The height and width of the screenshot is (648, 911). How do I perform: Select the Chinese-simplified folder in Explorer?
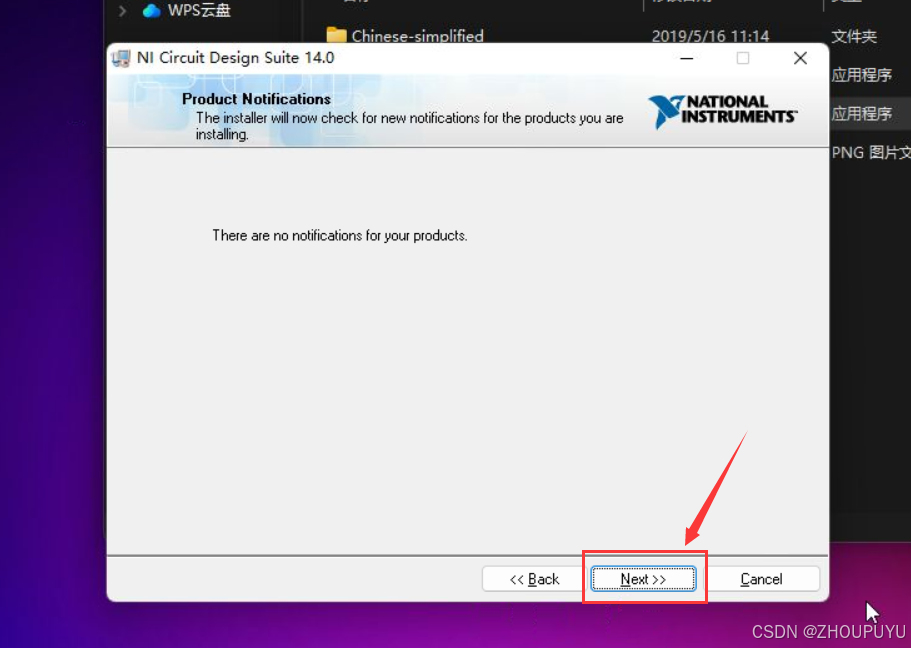point(417,36)
